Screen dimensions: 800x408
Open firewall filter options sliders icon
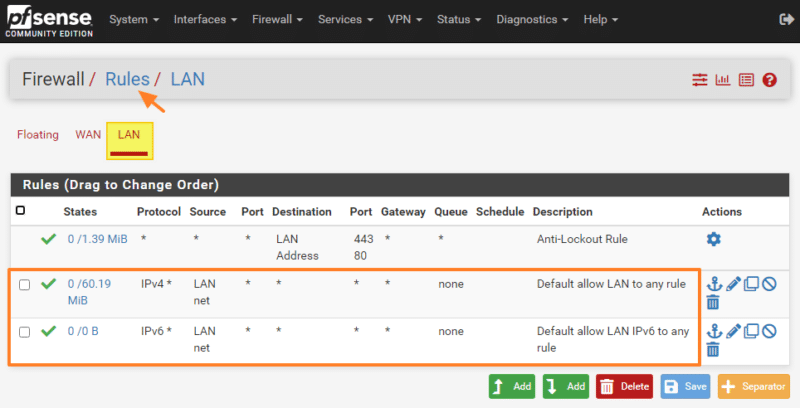(700, 80)
